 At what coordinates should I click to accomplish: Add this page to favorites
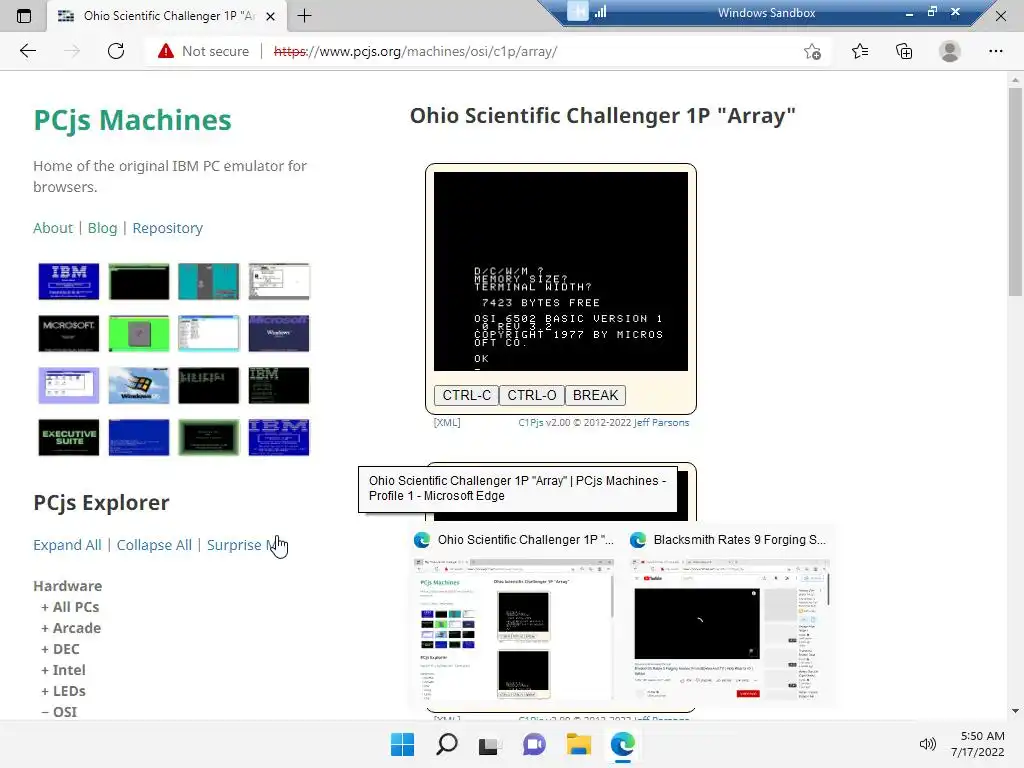(812, 52)
